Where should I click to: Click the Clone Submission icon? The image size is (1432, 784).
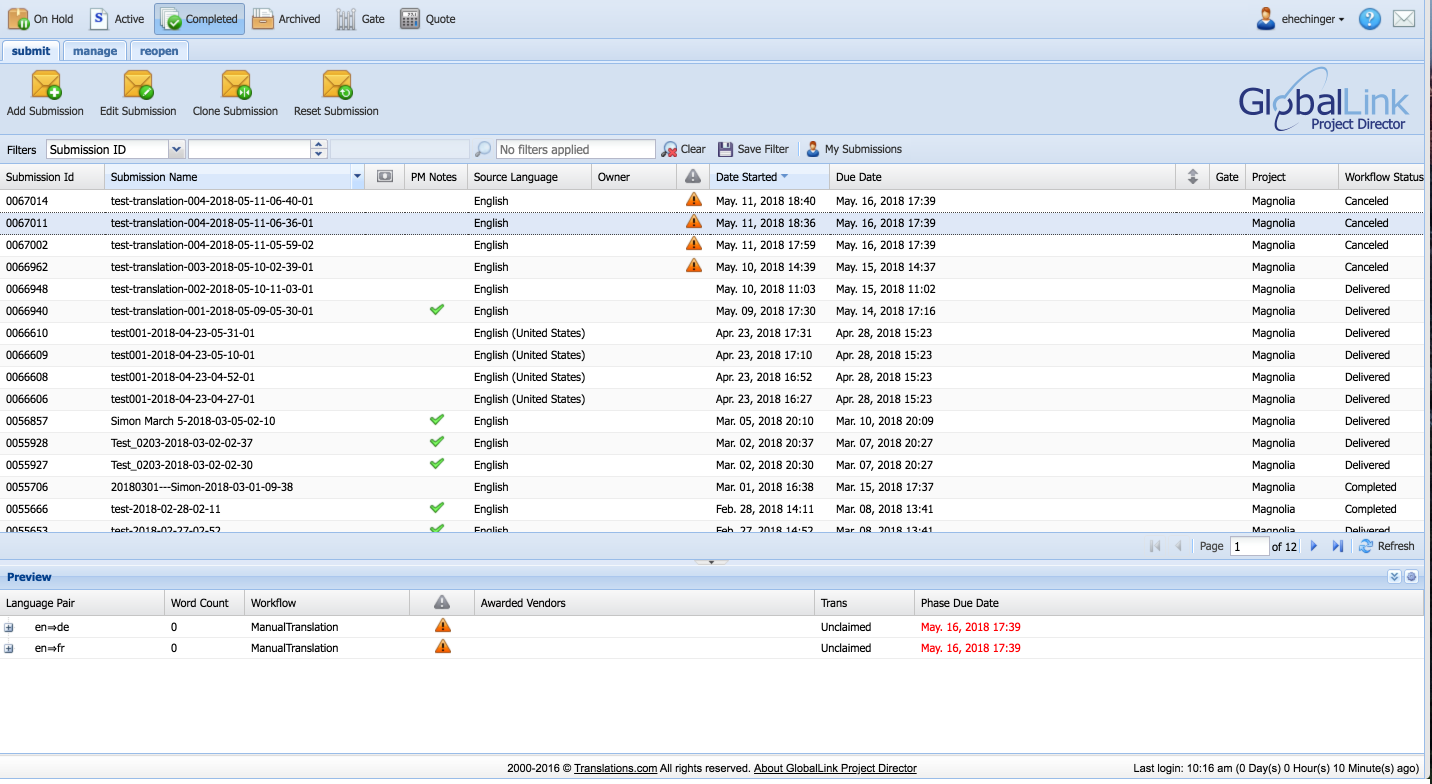pyautogui.click(x=236, y=85)
